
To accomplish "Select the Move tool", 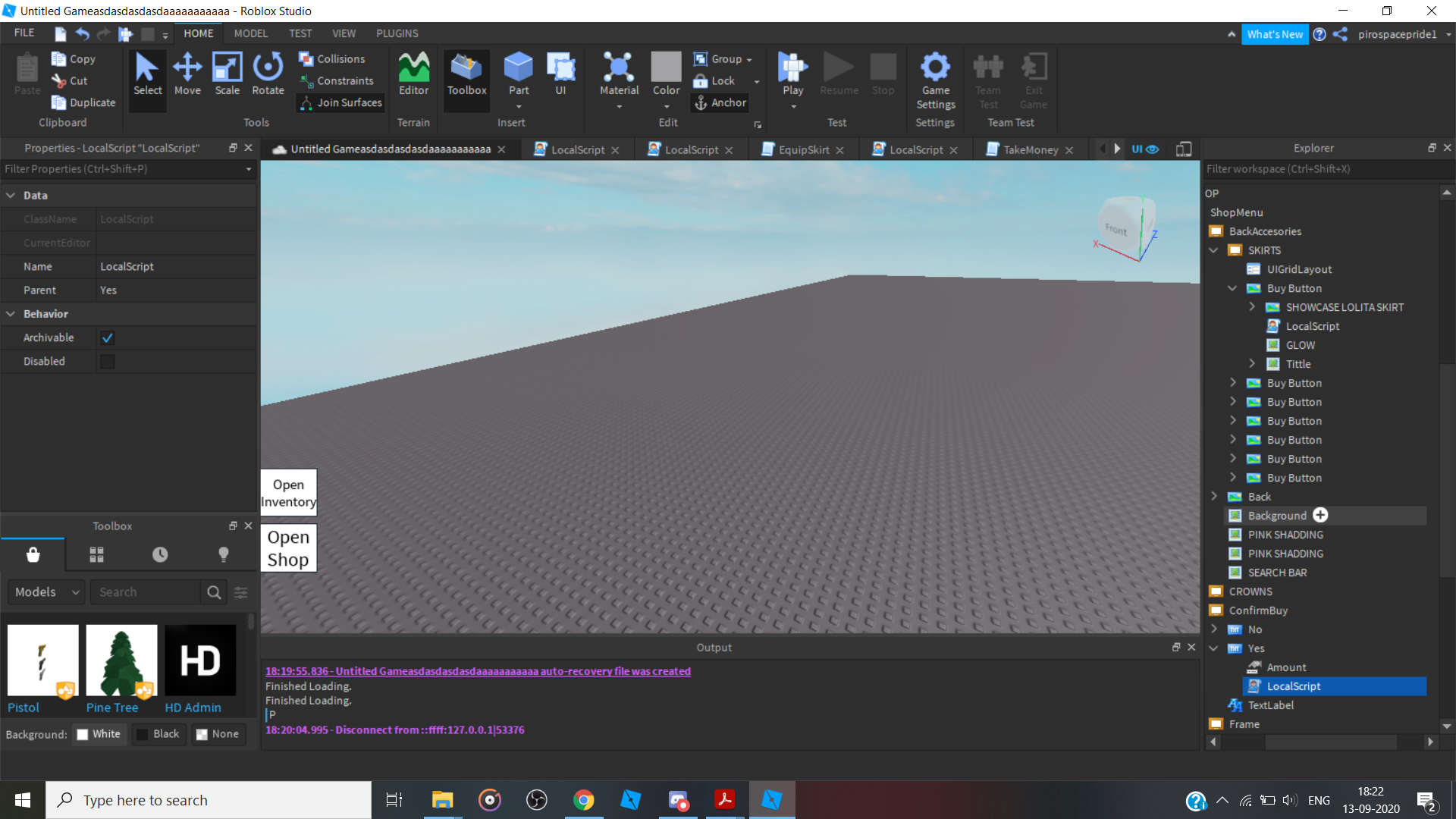I will (187, 74).
